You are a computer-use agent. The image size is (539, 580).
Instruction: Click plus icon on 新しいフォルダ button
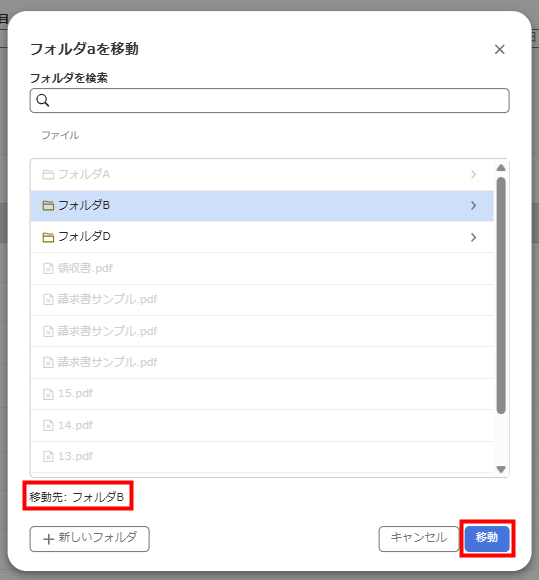(x=48, y=539)
